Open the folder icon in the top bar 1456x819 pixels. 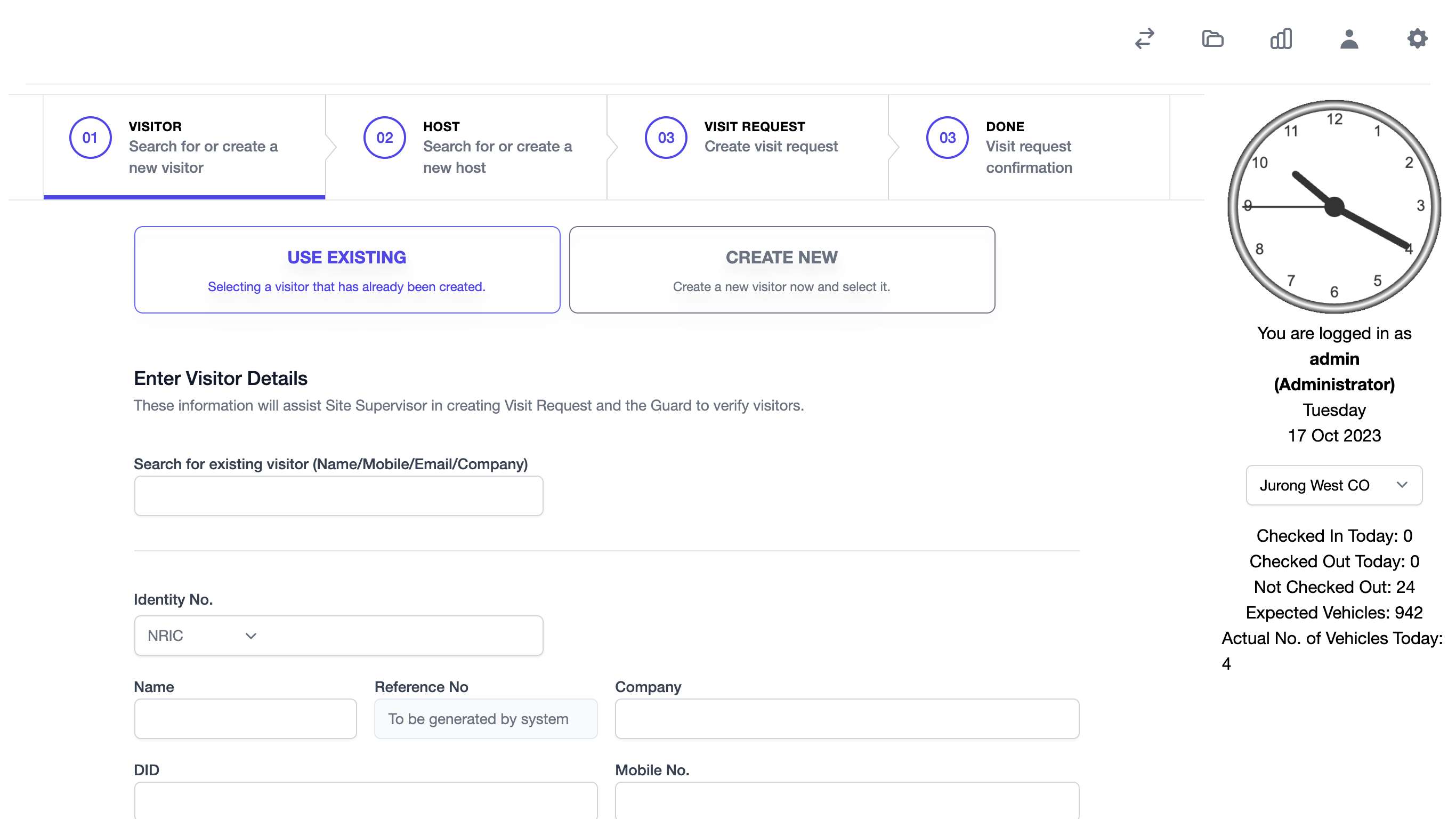[x=1212, y=39]
